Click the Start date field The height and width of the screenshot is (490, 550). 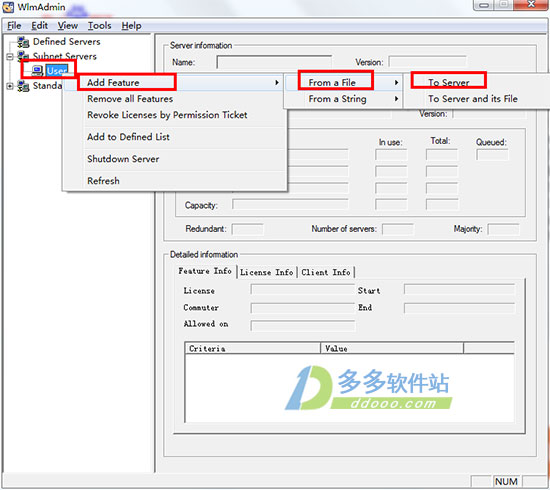point(460,290)
